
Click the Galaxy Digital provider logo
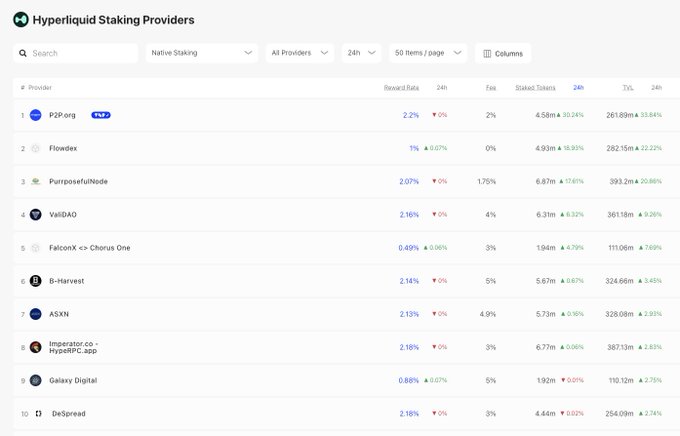(x=35, y=380)
